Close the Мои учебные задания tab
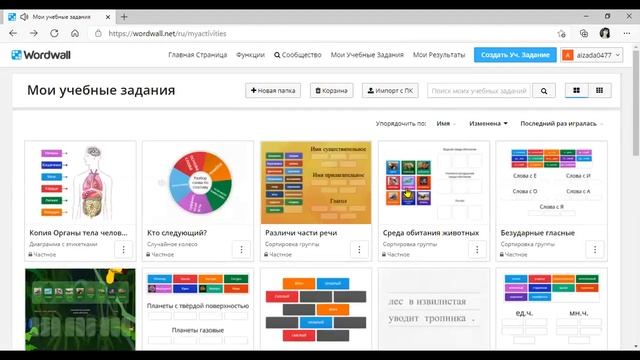The height and width of the screenshot is (360, 640). pyautogui.click(x=108, y=17)
